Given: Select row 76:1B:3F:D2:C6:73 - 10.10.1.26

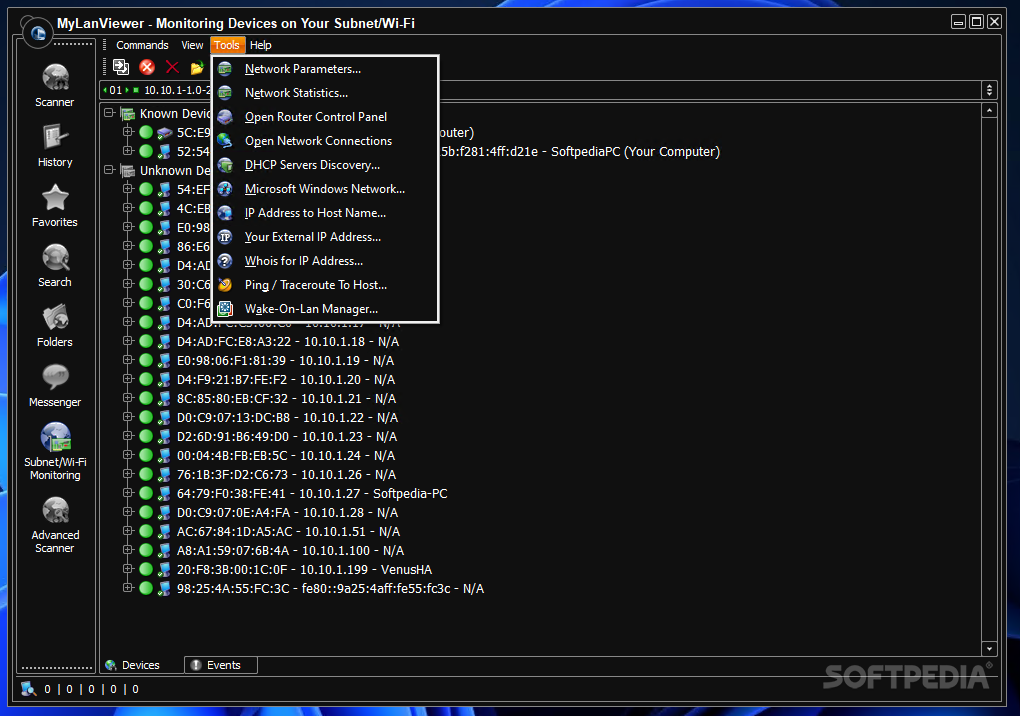Looking at the screenshot, I should coord(286,475).
